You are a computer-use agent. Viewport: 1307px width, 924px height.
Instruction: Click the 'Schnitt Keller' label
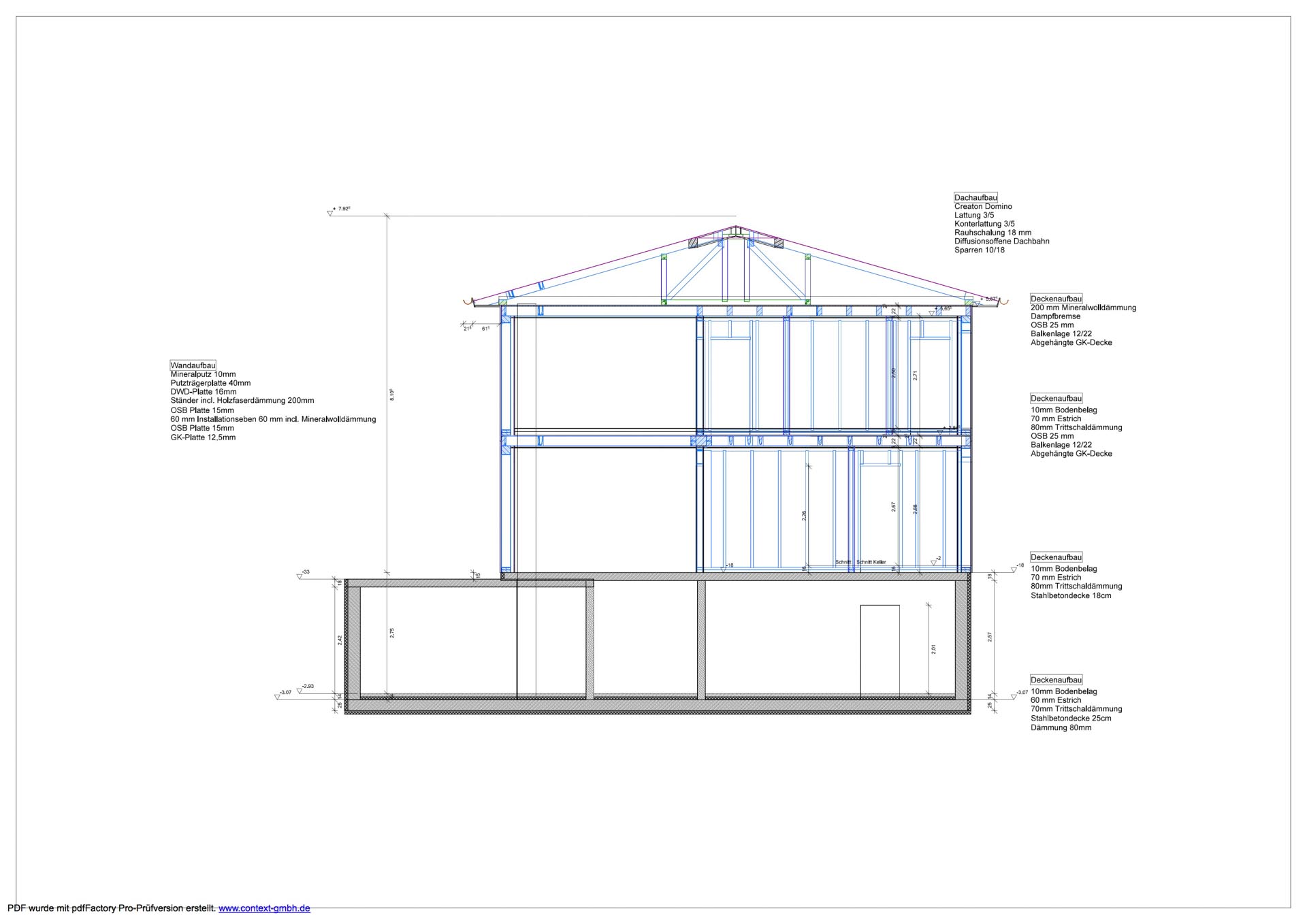coord(871,562)
